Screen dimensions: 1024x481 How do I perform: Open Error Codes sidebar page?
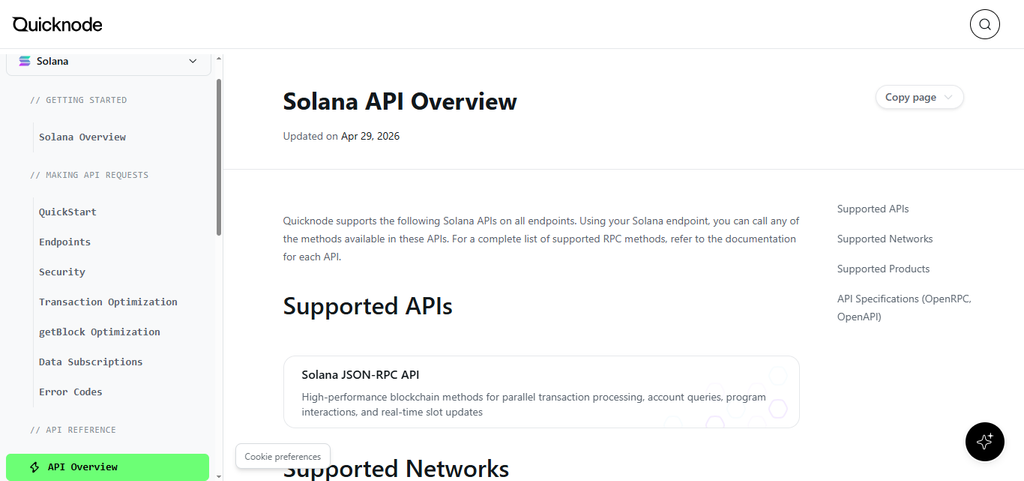[x=71, y=392]
